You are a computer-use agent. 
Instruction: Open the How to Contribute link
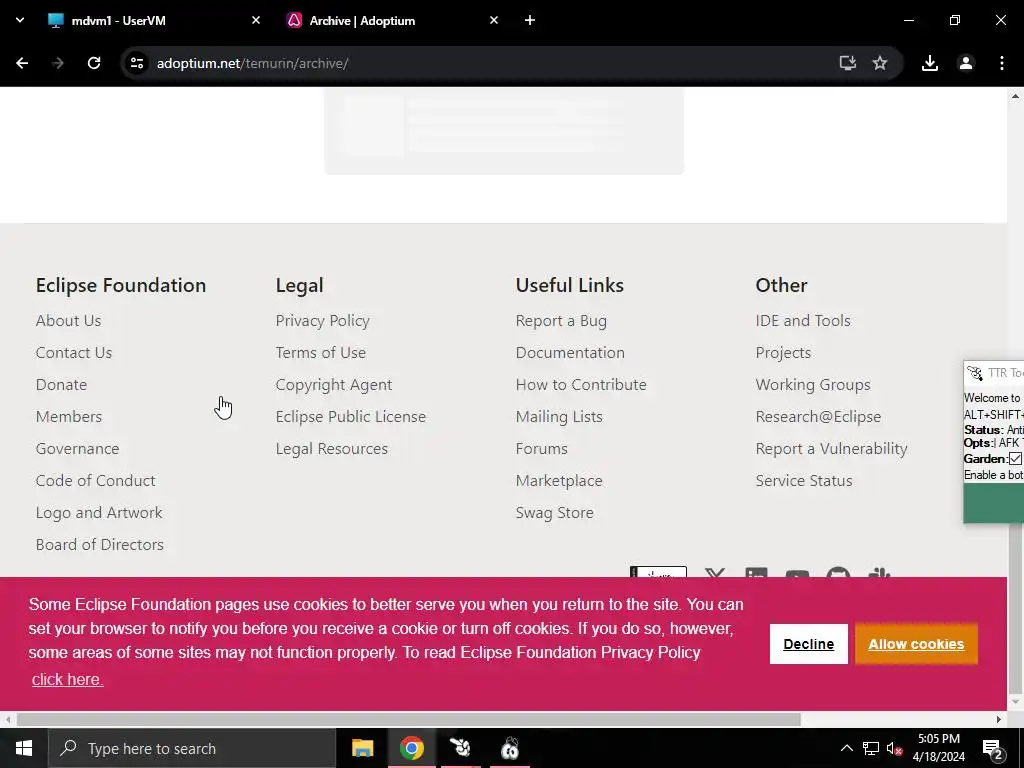click(581, 385)
